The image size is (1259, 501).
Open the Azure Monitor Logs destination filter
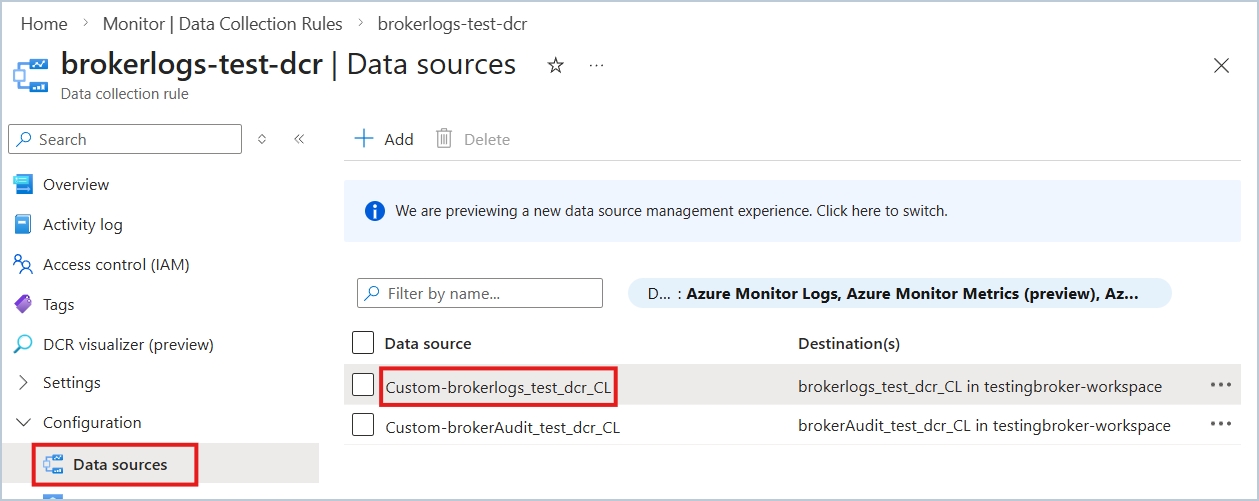[899, 294]
